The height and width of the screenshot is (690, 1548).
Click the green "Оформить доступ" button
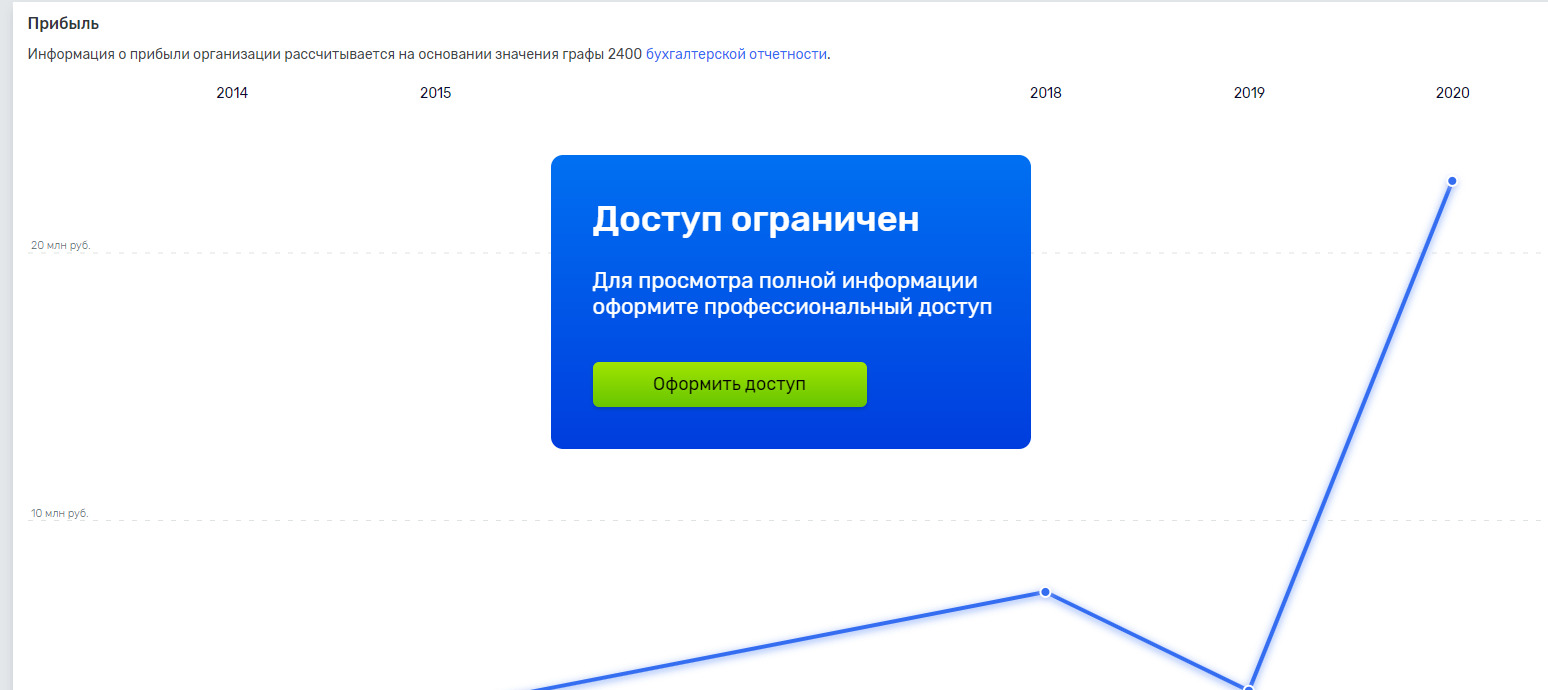point(729,384)
